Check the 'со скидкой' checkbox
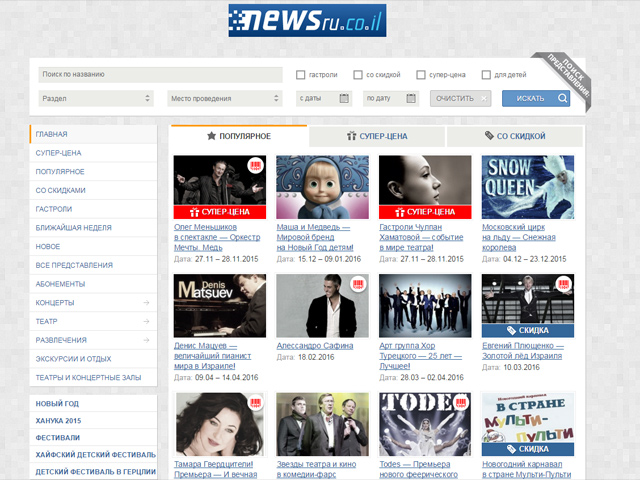The width and height of the screenshot is (640, 480). [x=358, y=75]
